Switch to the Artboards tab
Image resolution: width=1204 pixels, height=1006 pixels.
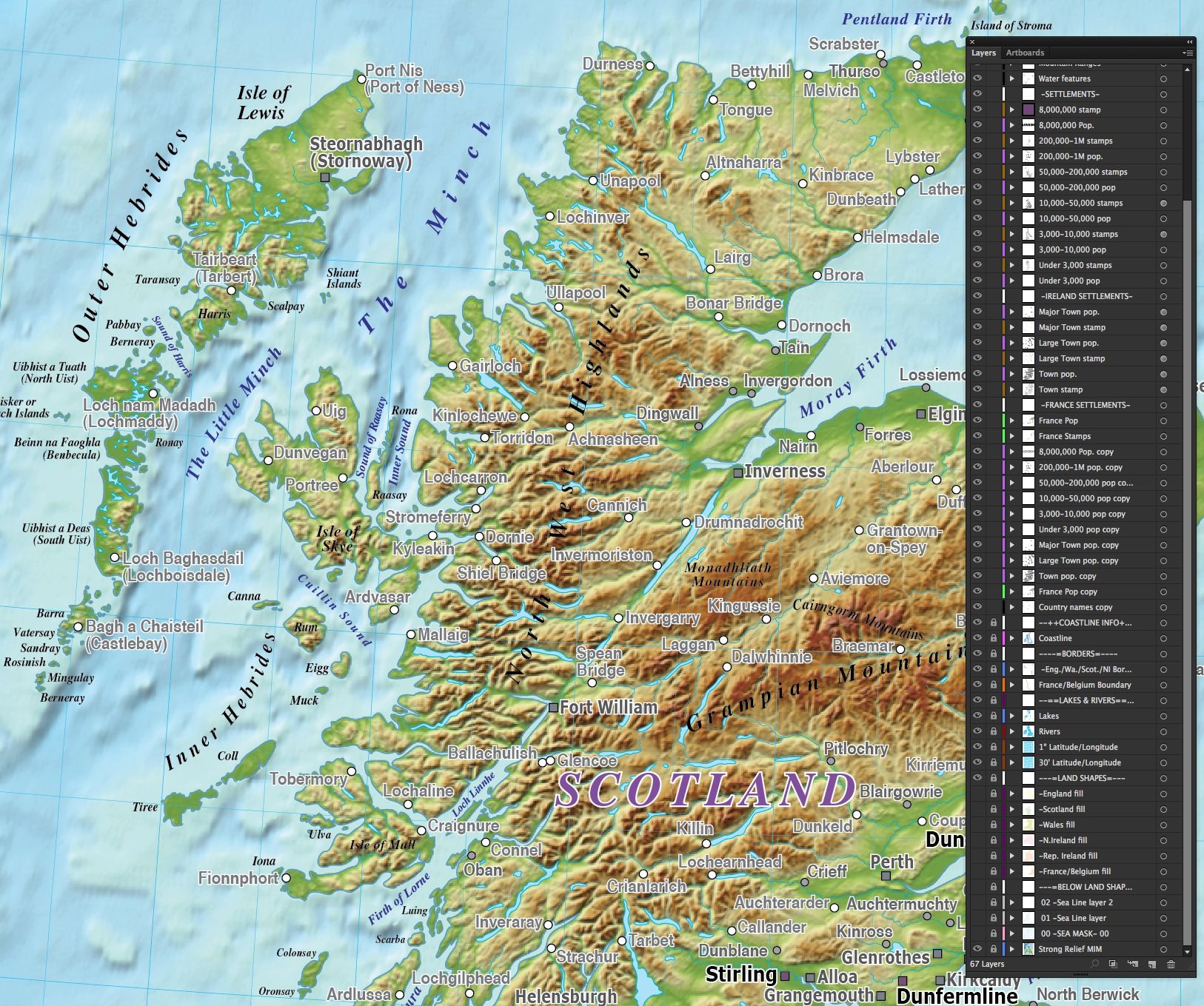[x=1025, y=53]
